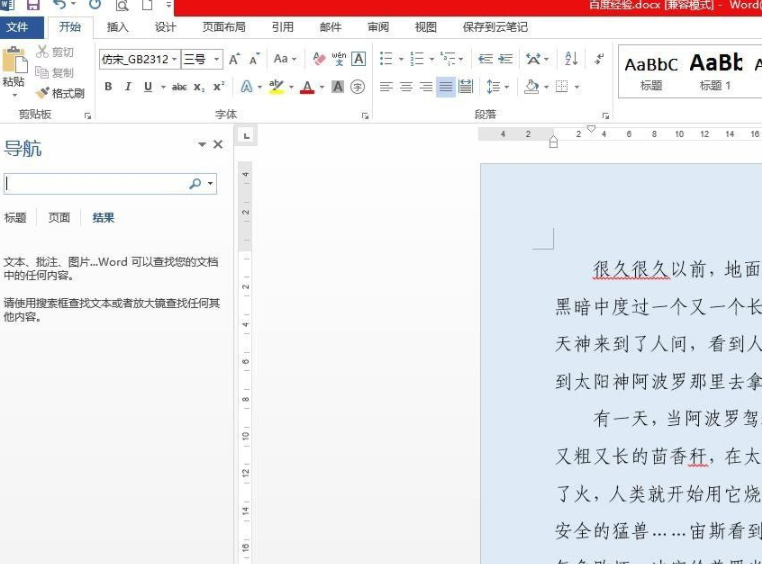Click the navigation search input box
Viewport: 762px width, 564px height.
(96, 184)
